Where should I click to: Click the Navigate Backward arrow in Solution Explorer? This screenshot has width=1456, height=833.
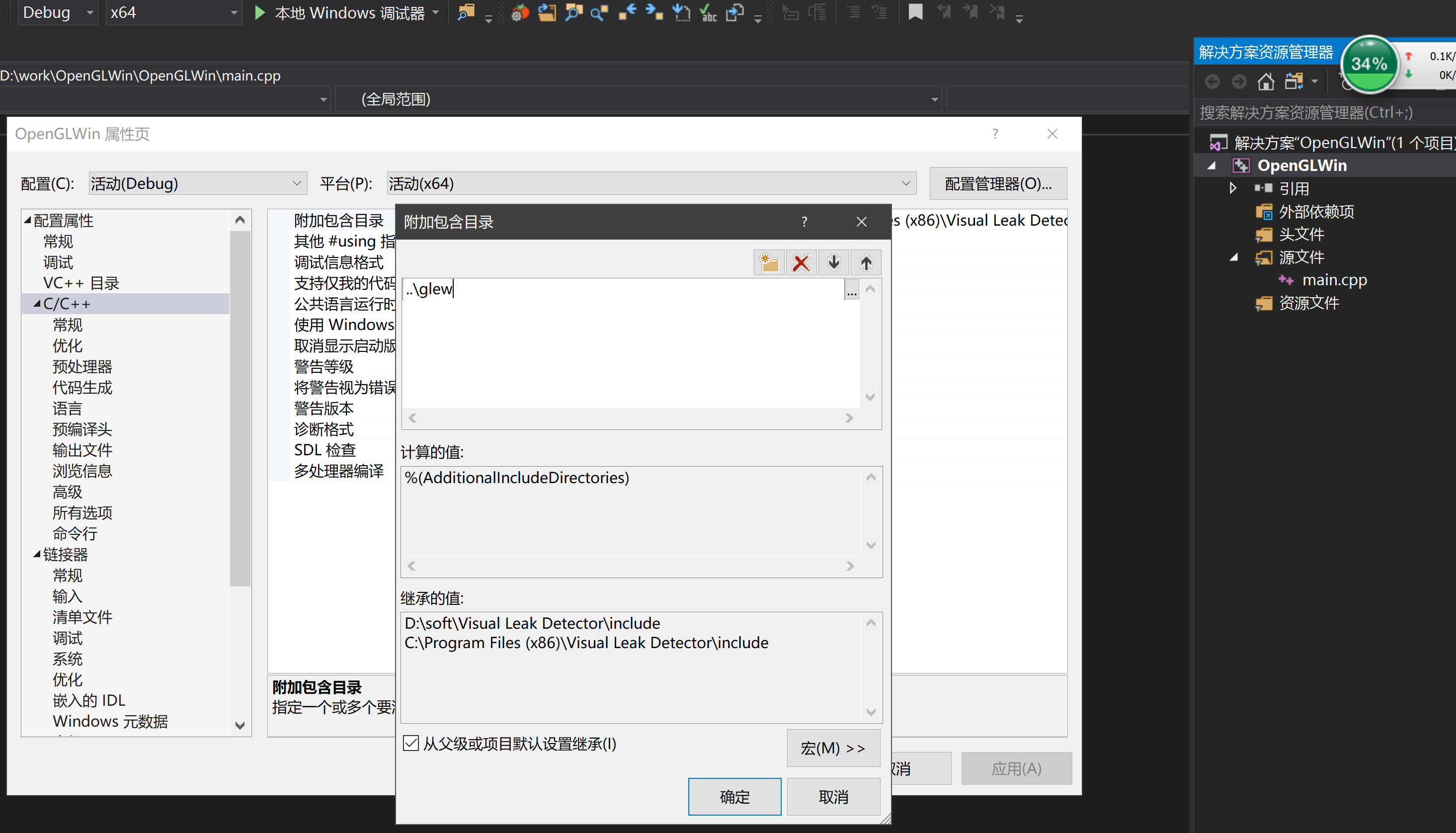(x=1213, y=81)
